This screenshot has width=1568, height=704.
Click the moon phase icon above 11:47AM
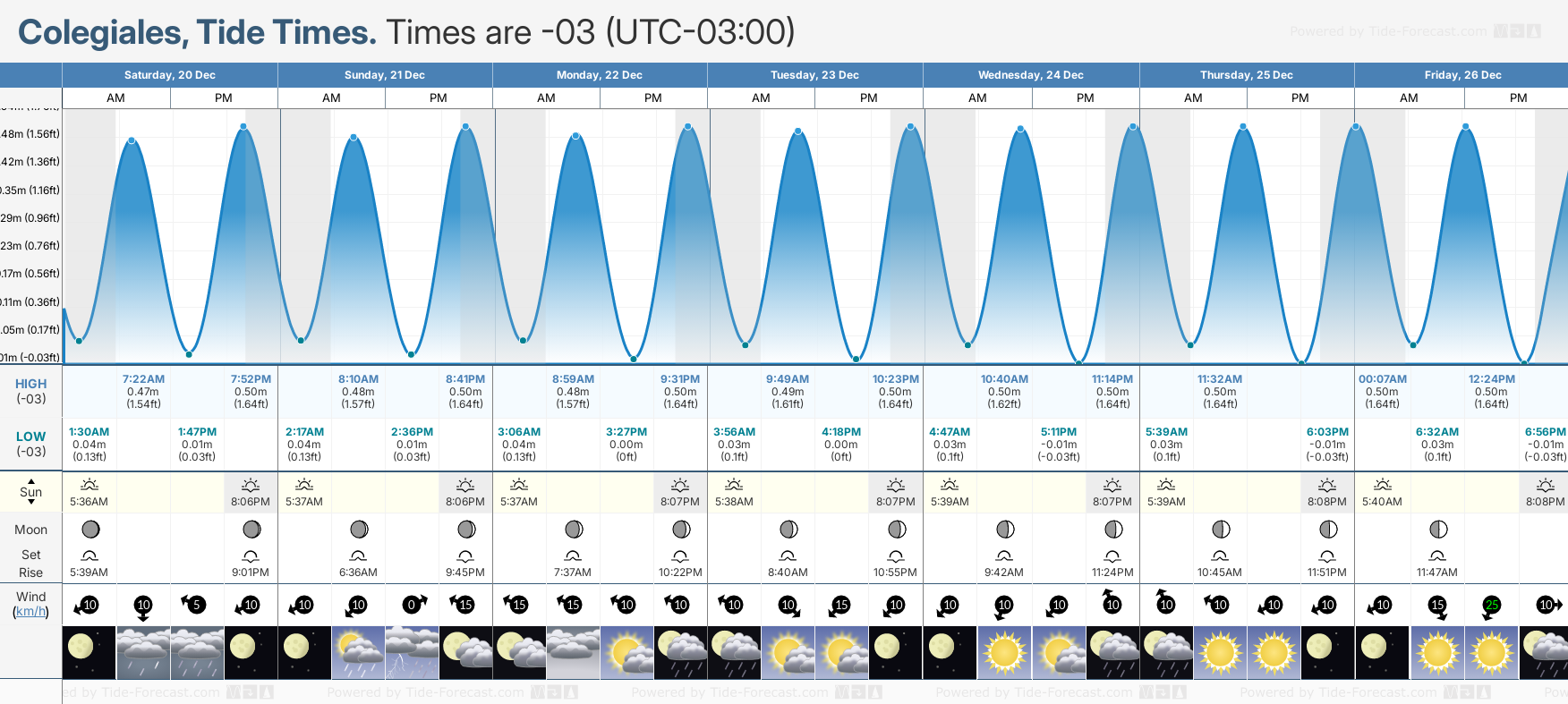pyautogui.click(x=1437, y=530)
